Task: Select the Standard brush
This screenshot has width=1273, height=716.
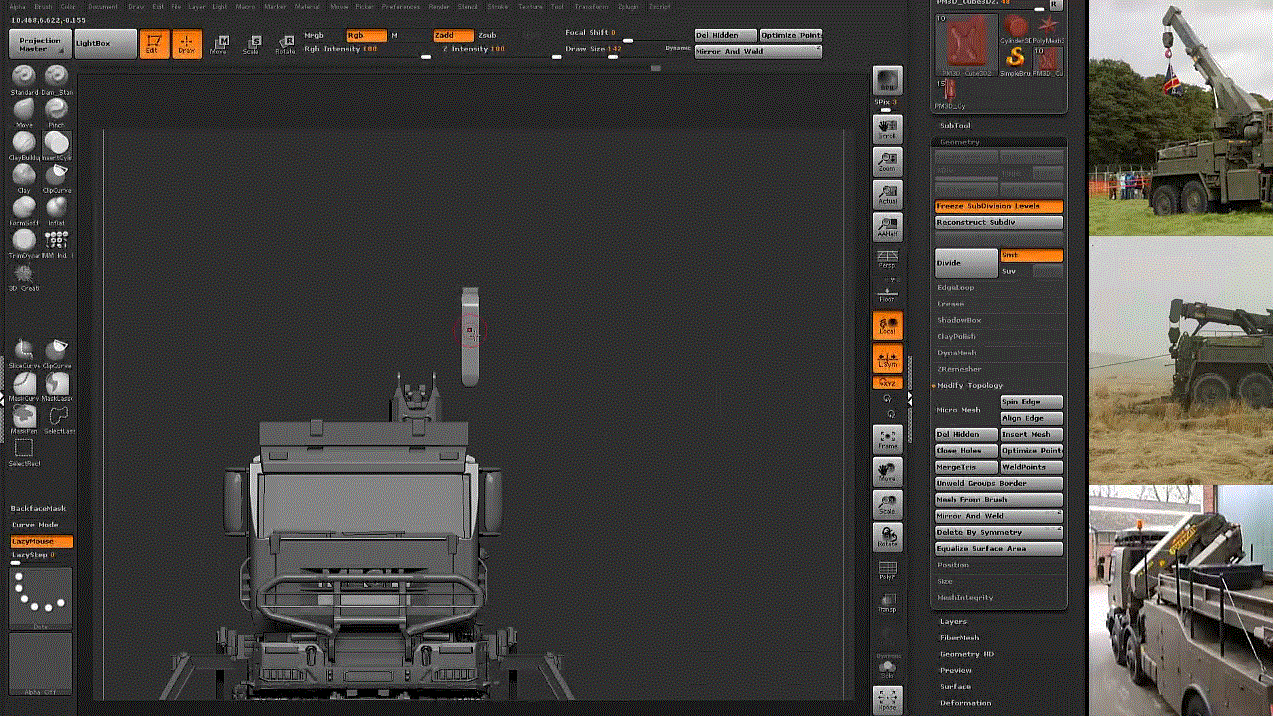Action: (x=24, y=79)
